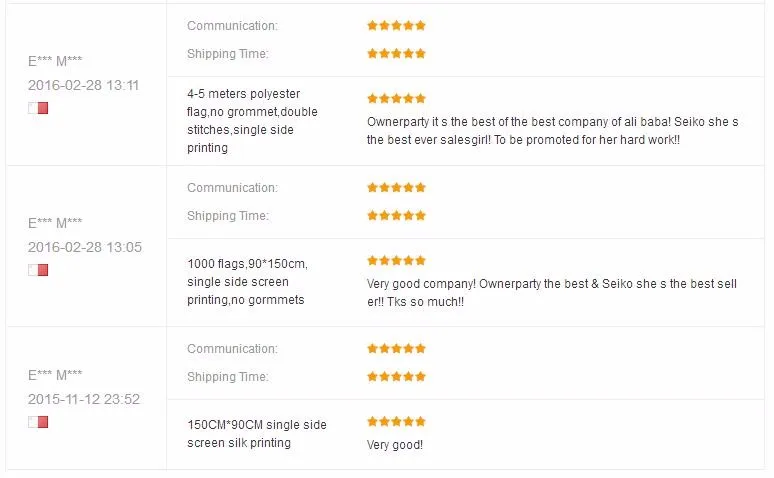Open the "1000 flags,90*150cm" product description

click(248, 282)
